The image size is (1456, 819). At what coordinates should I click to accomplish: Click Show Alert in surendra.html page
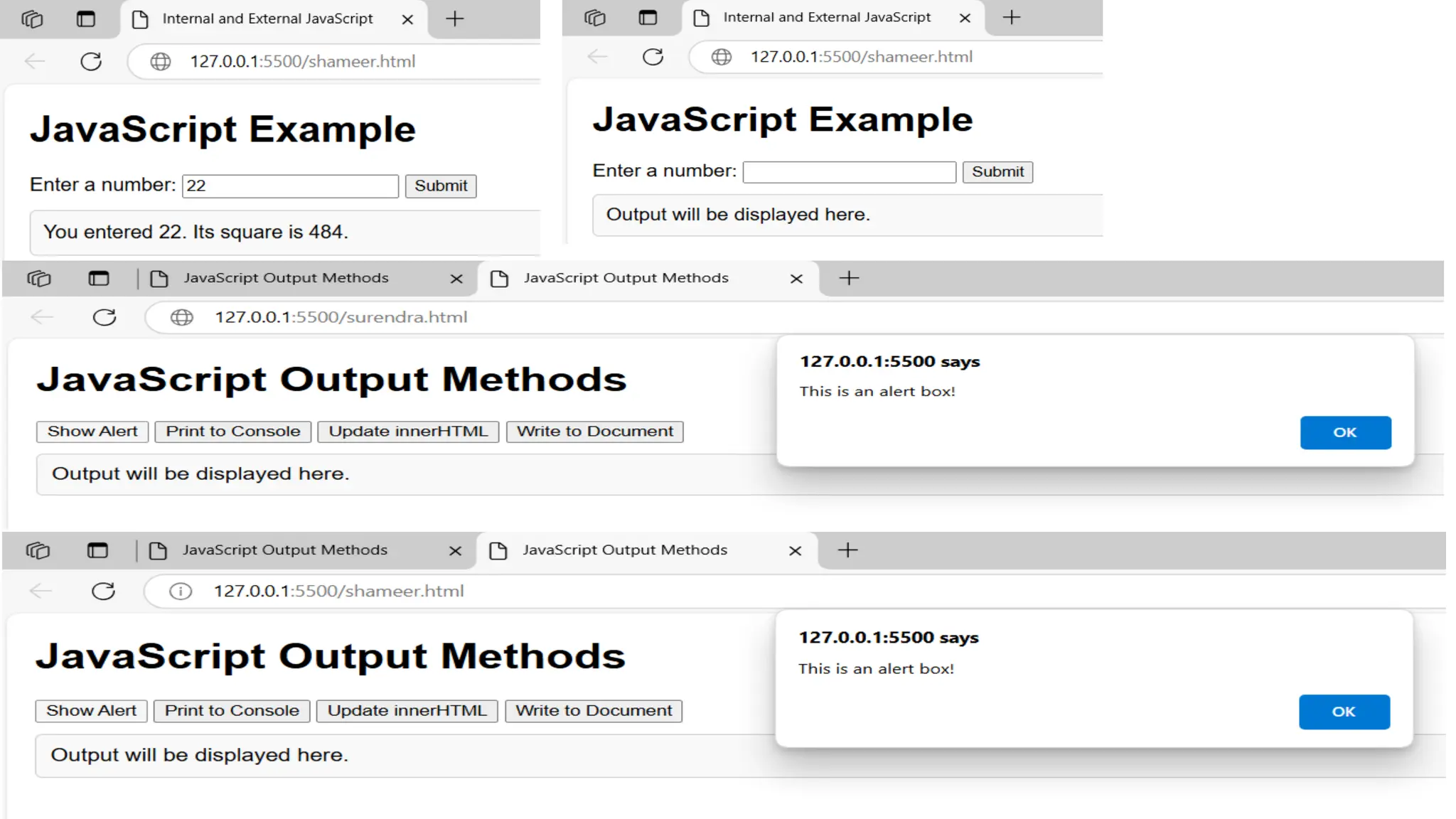[x=92, y=432]
